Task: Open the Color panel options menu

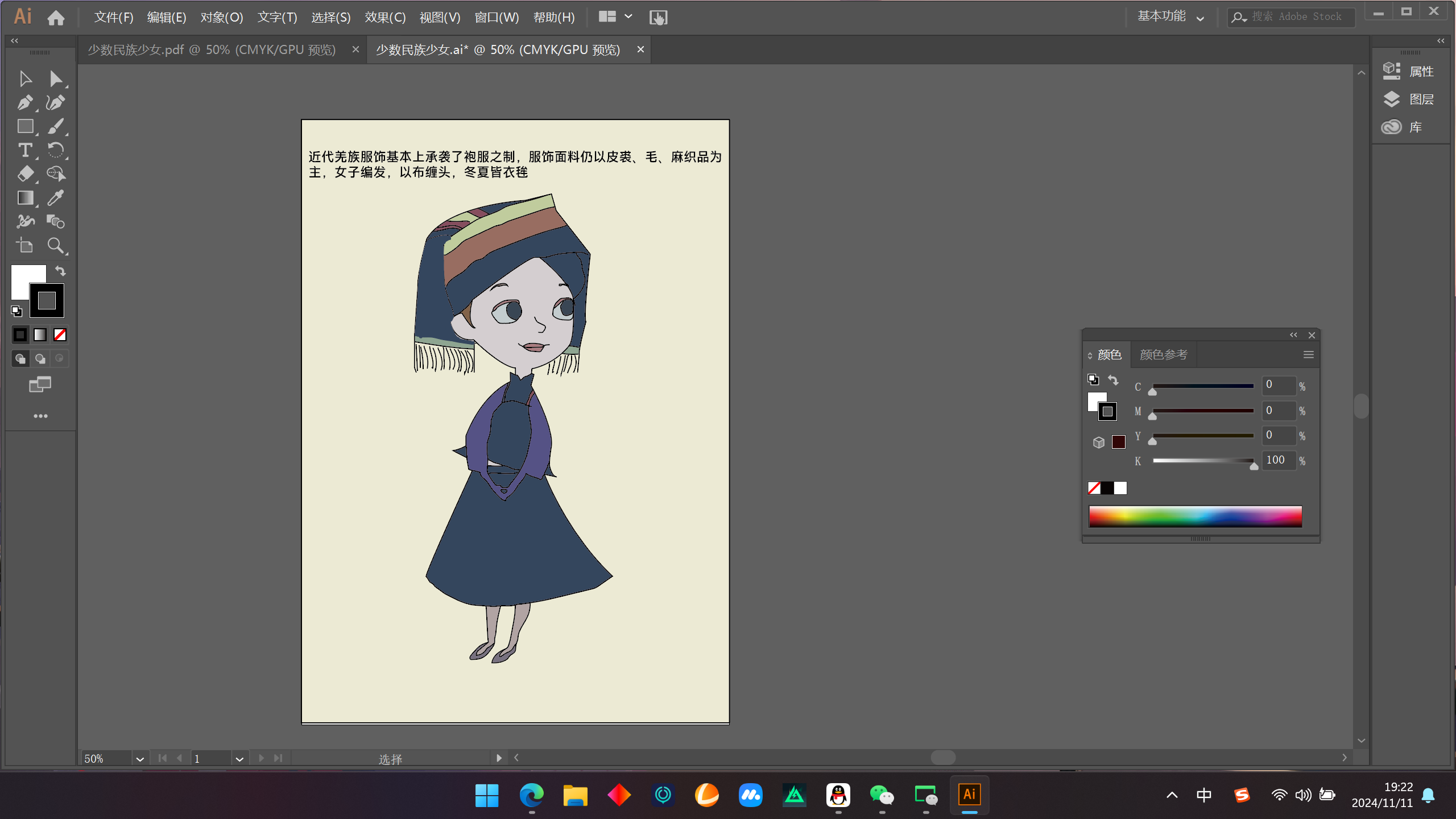Action: (x=1308, y=355)
